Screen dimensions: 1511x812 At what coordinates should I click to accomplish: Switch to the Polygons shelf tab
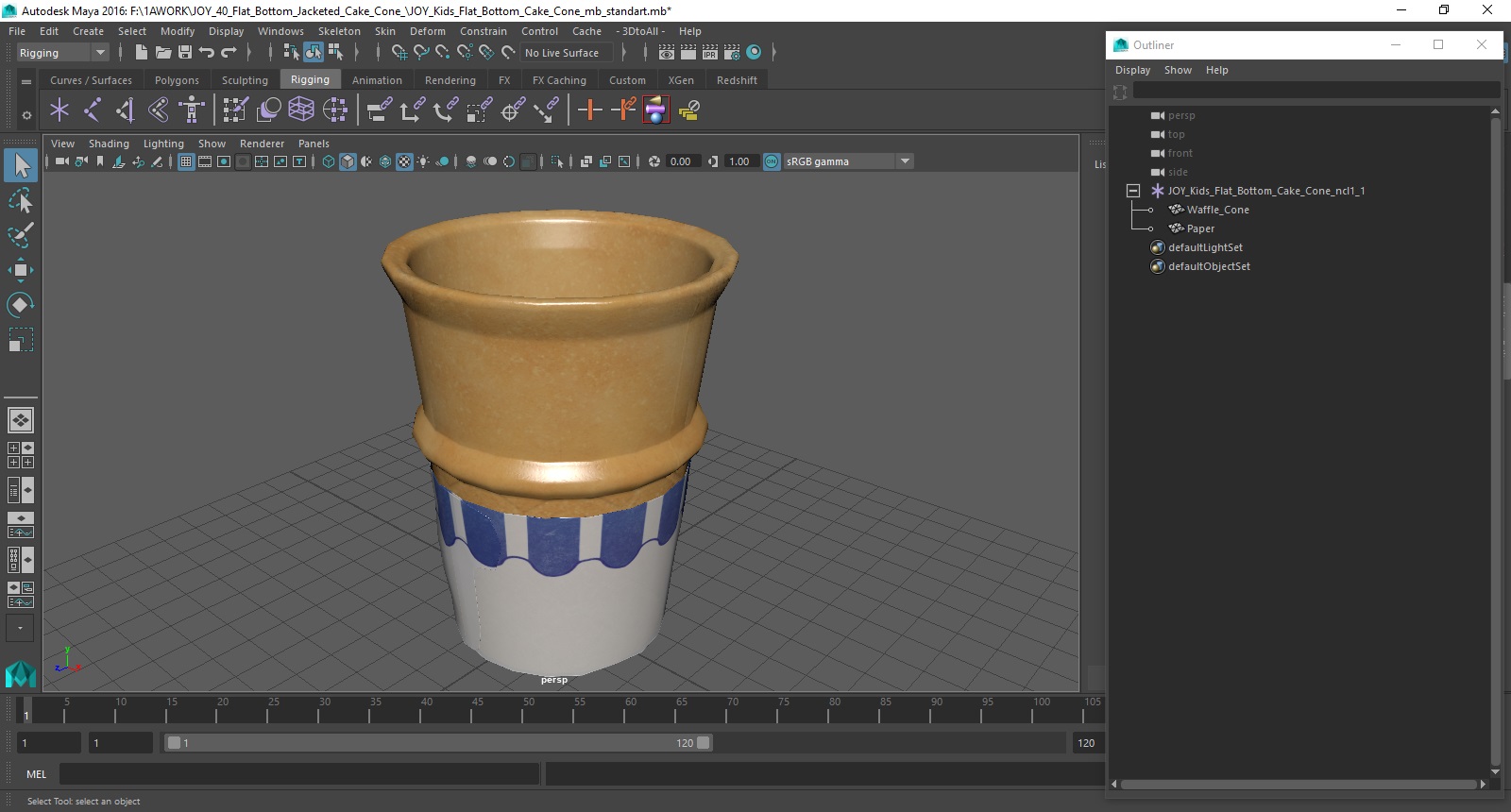[x=177, y=80]
